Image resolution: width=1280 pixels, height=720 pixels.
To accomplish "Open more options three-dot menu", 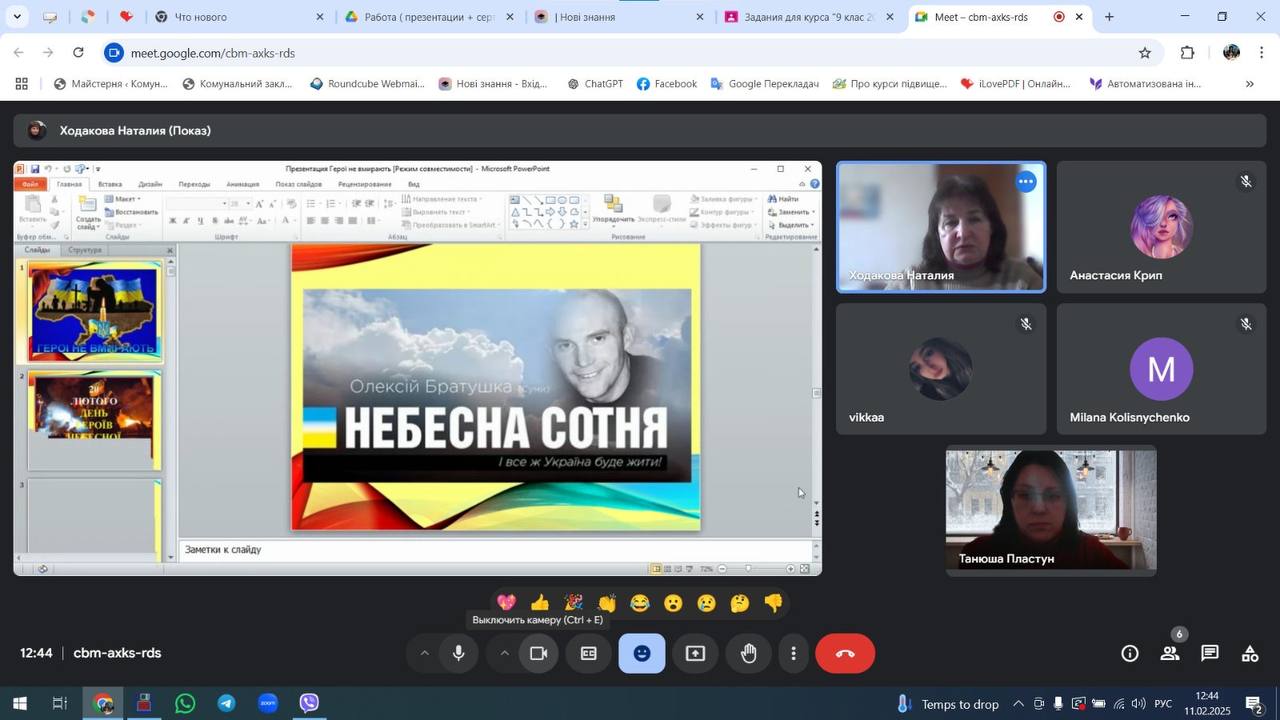I will (x=794, y=654).
